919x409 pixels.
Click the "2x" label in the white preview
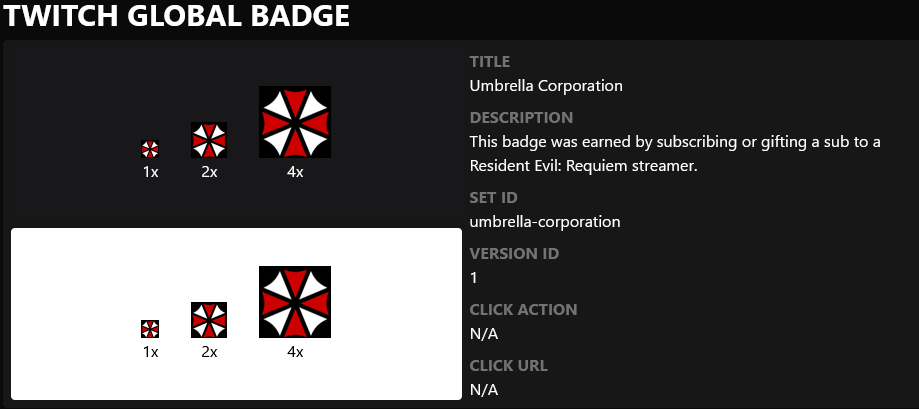[x=209, y=352]
